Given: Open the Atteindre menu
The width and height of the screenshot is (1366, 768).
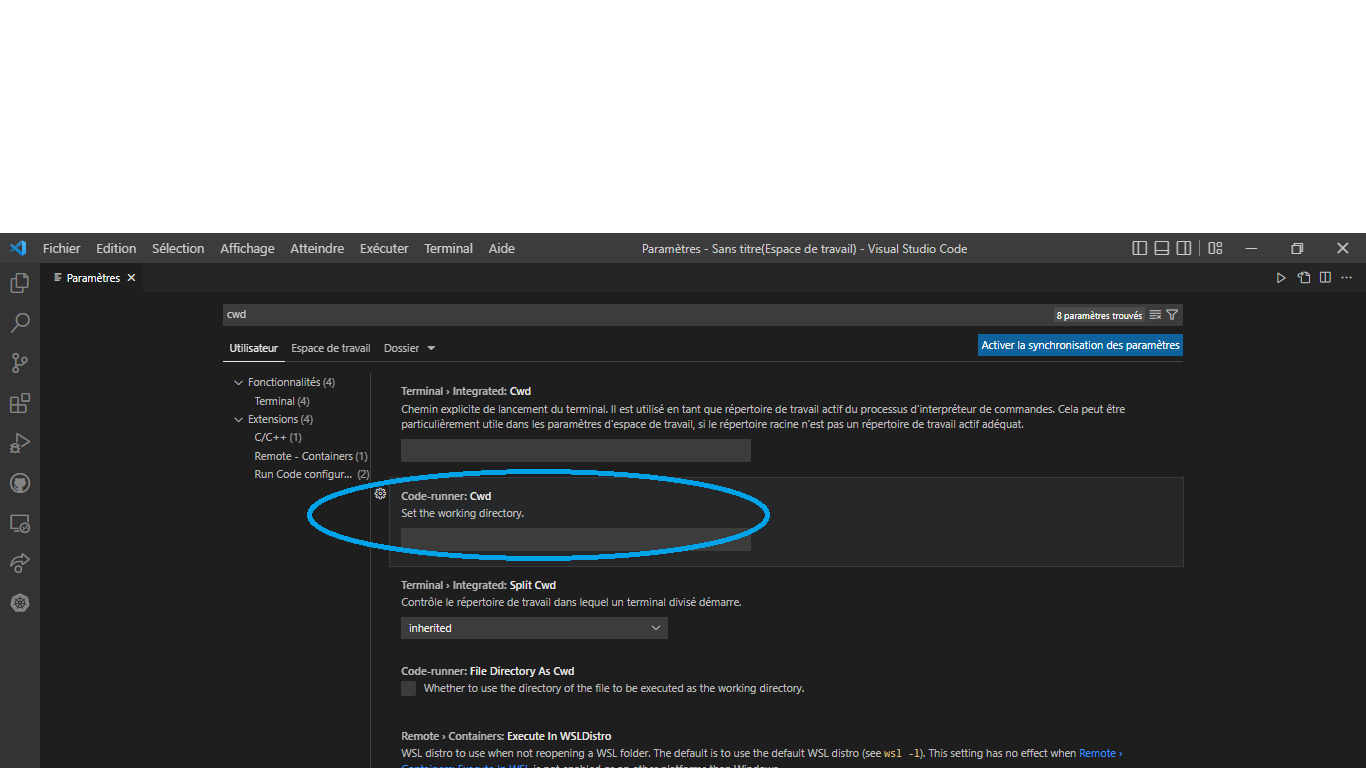Looking at the screenshot, I should (x=317, y=248).
